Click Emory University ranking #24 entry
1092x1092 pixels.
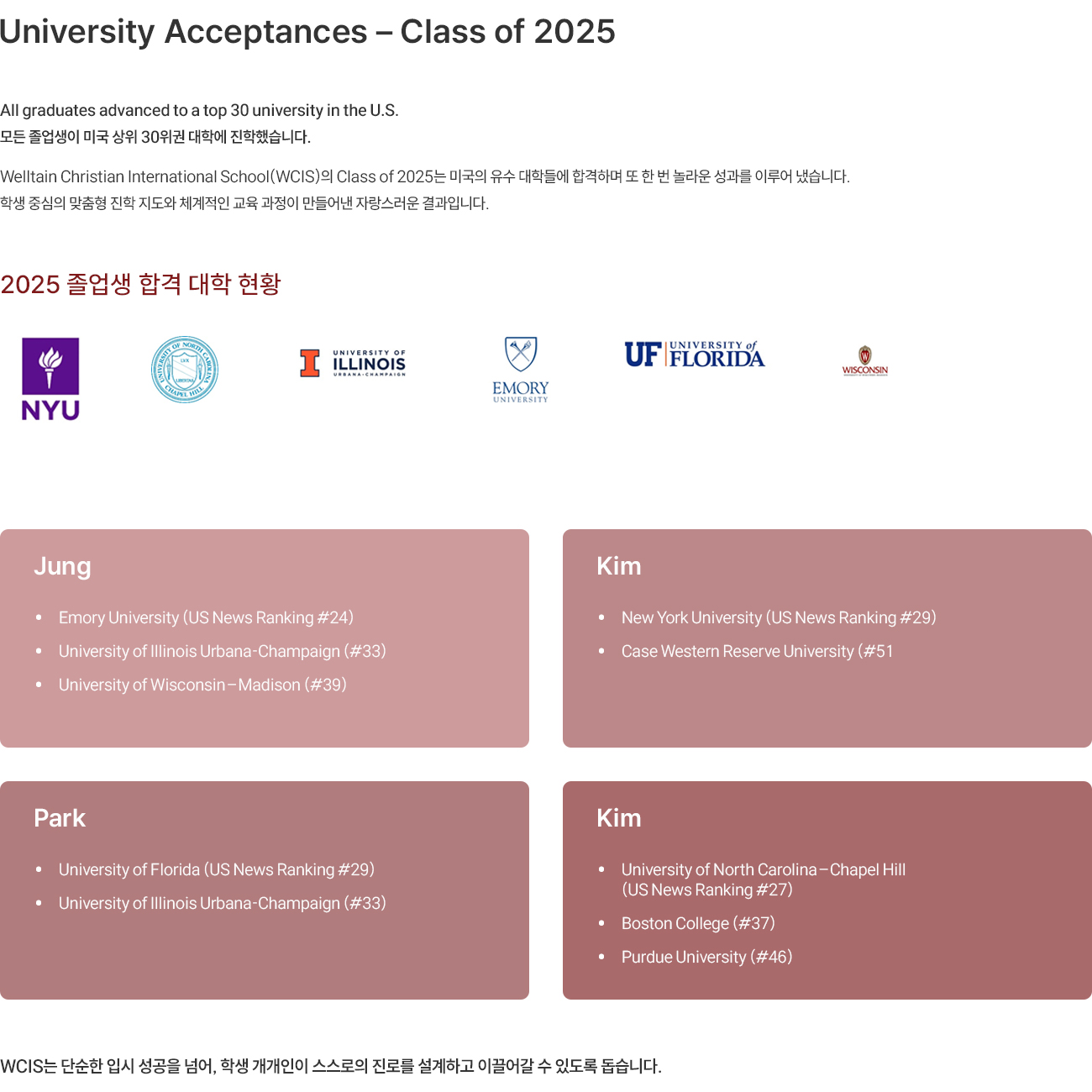[206, 617]
